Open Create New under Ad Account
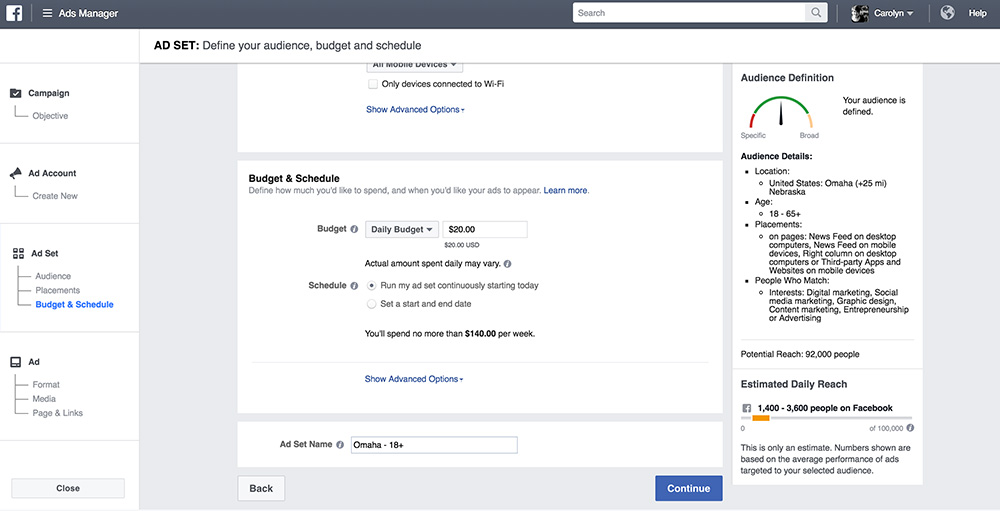The image size is (1000, 511). (55, 196)
